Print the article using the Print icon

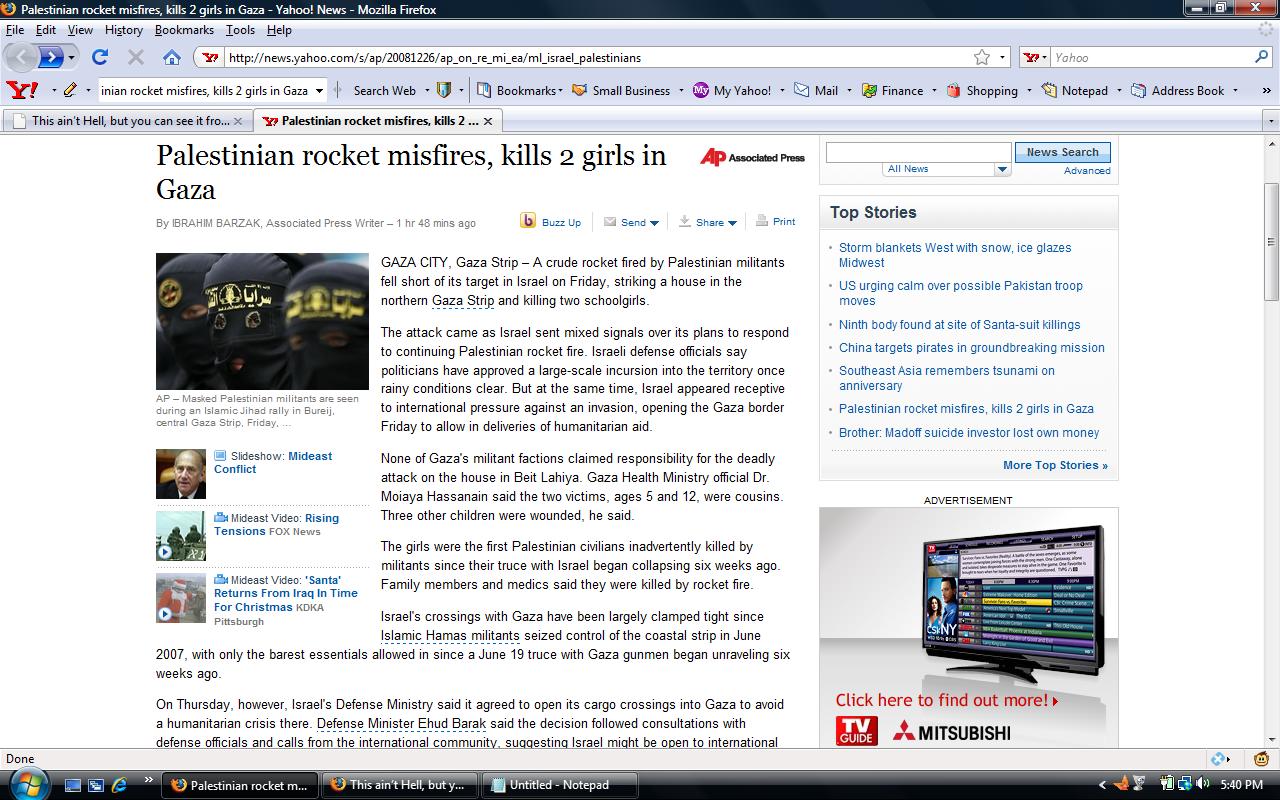[763, 221]
